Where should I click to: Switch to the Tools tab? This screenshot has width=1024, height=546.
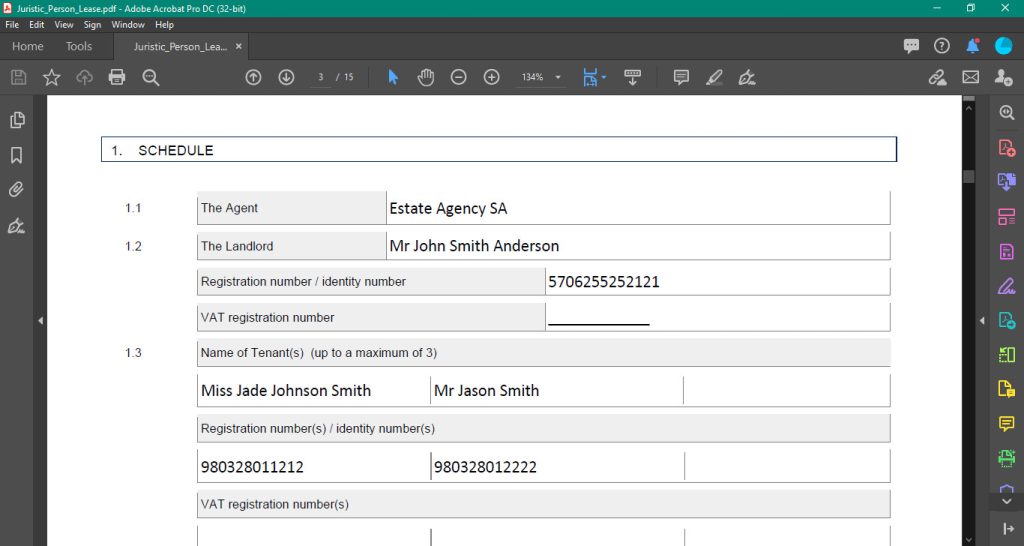pyautogui.click(x=79, y=46)
